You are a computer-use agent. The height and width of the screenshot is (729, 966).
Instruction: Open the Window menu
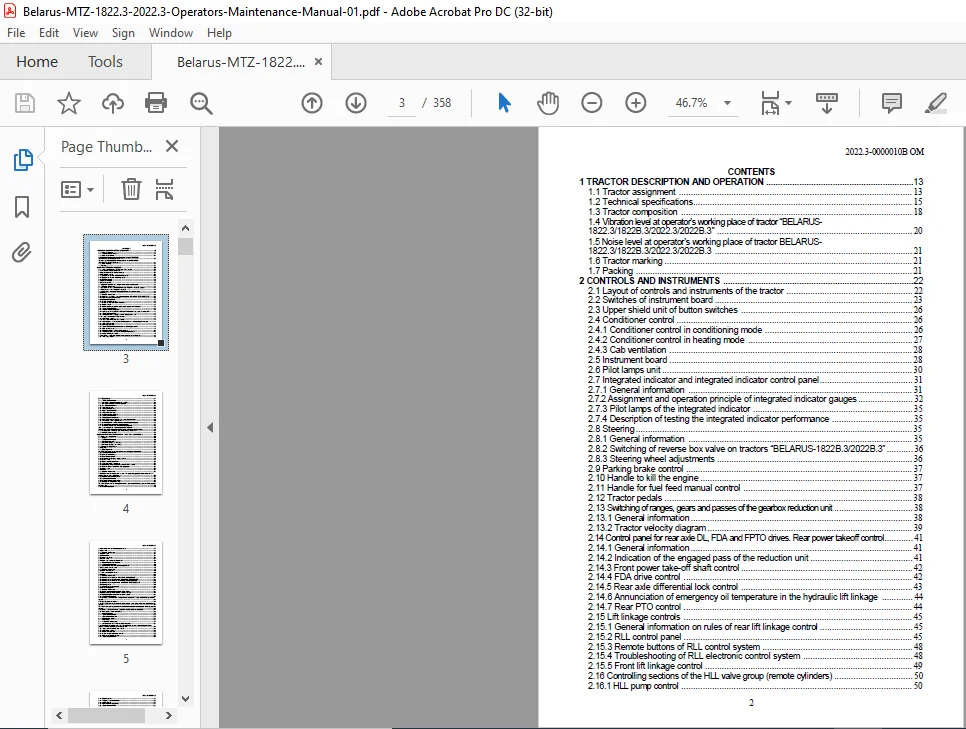point(171,33)
